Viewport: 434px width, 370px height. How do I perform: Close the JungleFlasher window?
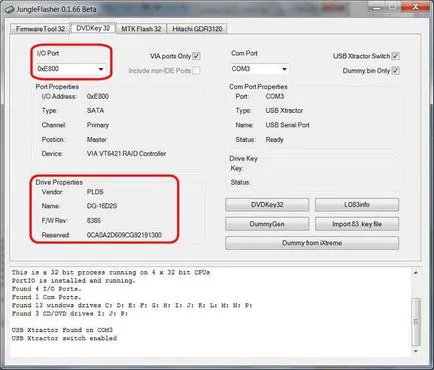(x=415, y=7)
